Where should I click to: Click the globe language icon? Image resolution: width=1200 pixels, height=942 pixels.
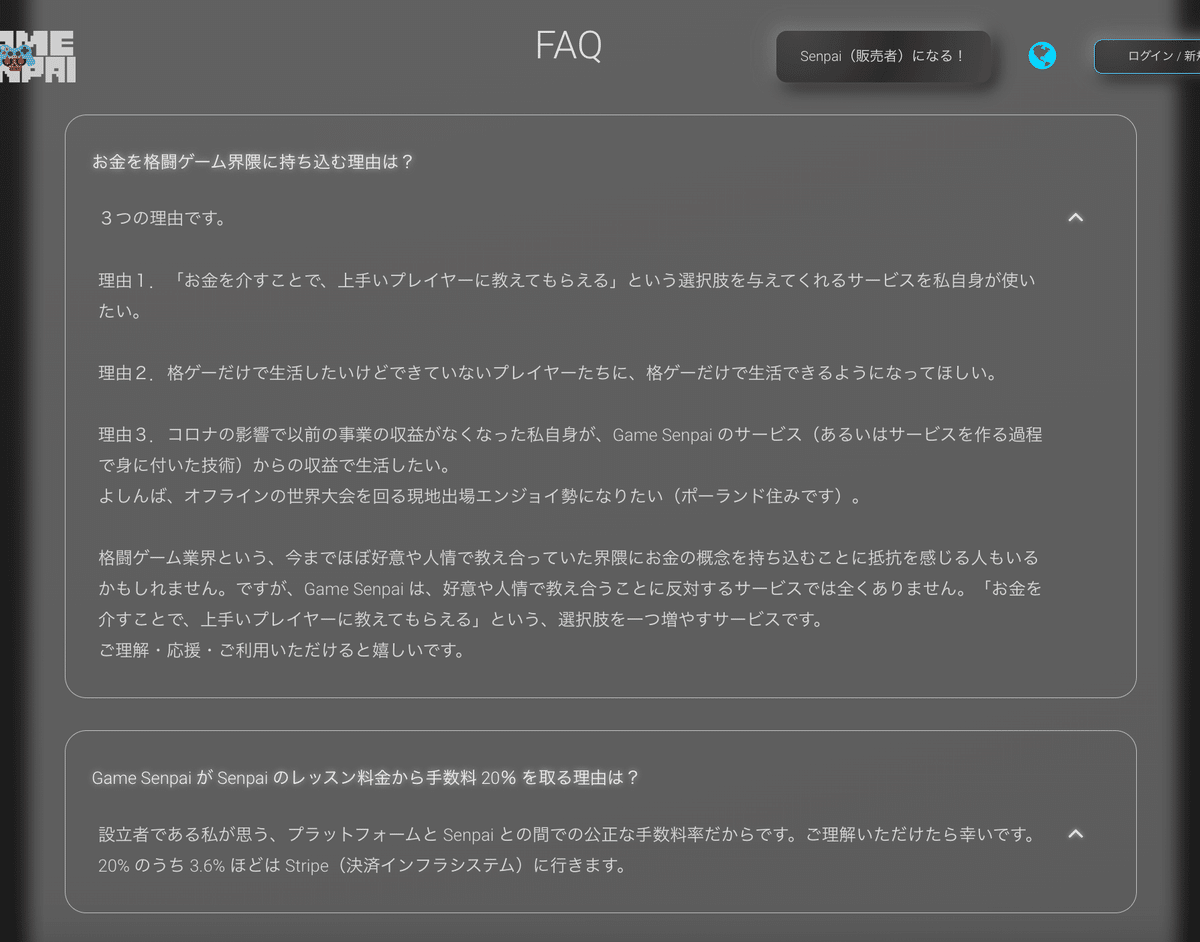pos(1042,56)
